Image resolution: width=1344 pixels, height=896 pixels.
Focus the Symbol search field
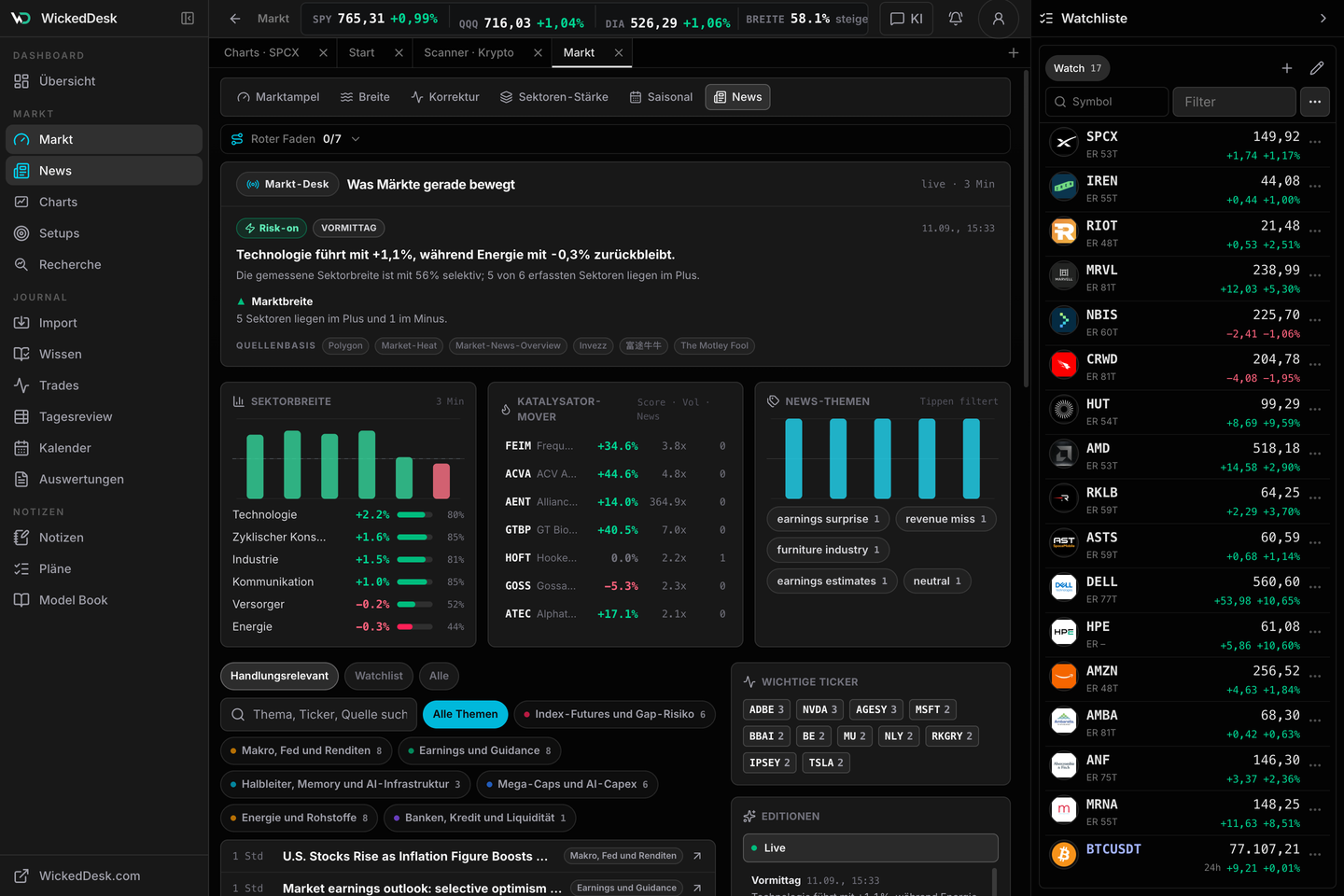1107,102
